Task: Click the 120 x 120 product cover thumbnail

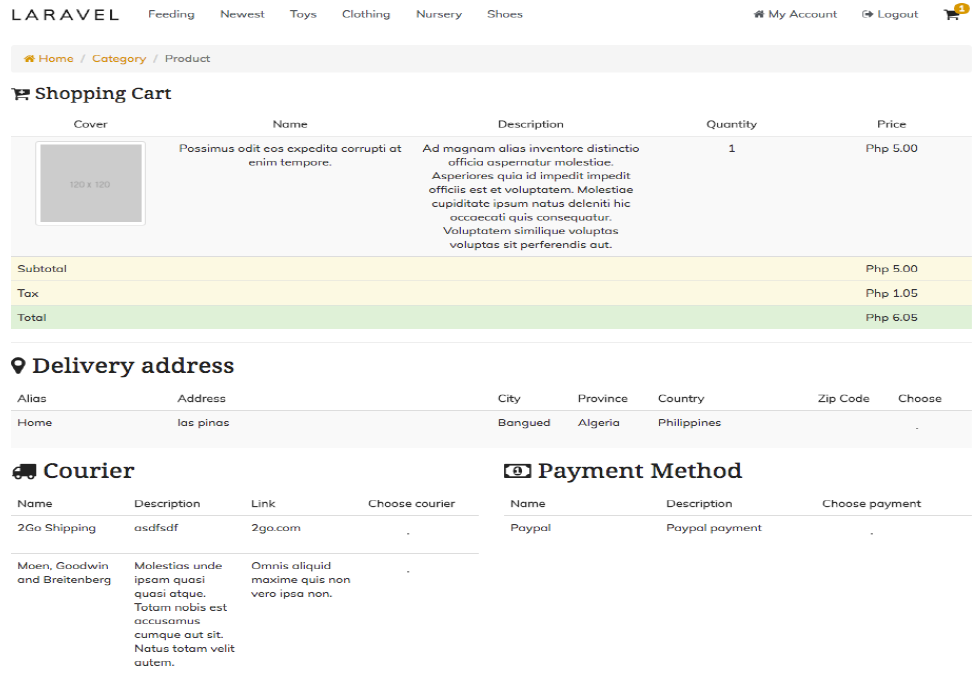Action: (x=91, y=184)
